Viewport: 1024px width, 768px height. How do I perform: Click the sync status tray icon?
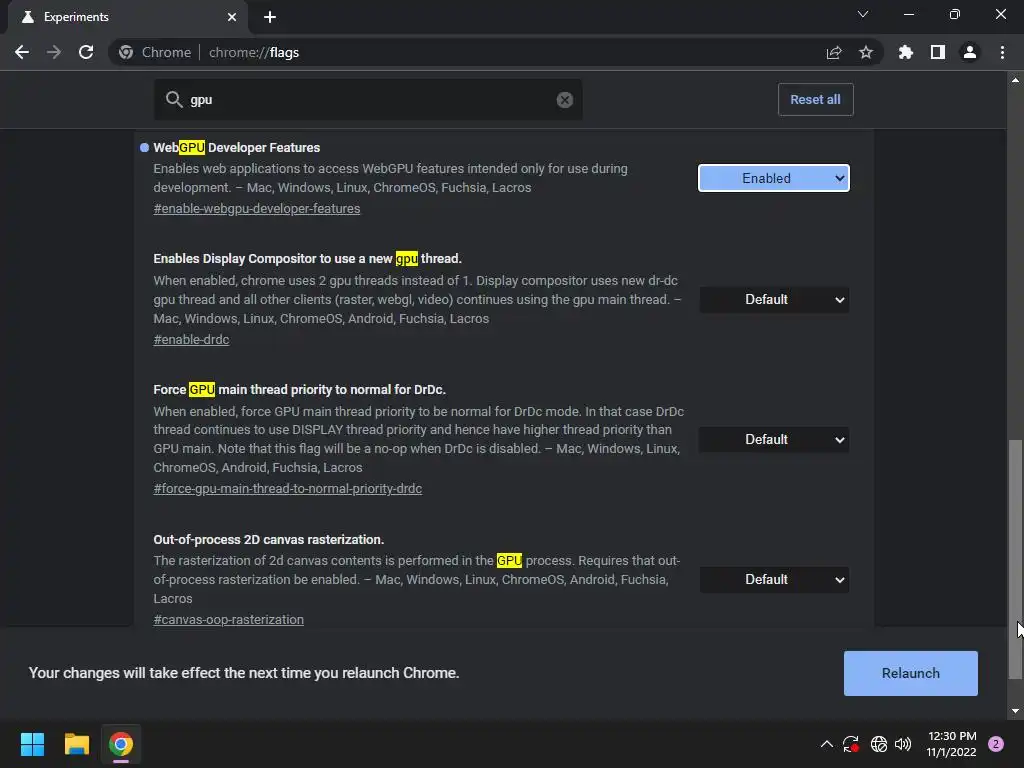click(x=850, y=744)
